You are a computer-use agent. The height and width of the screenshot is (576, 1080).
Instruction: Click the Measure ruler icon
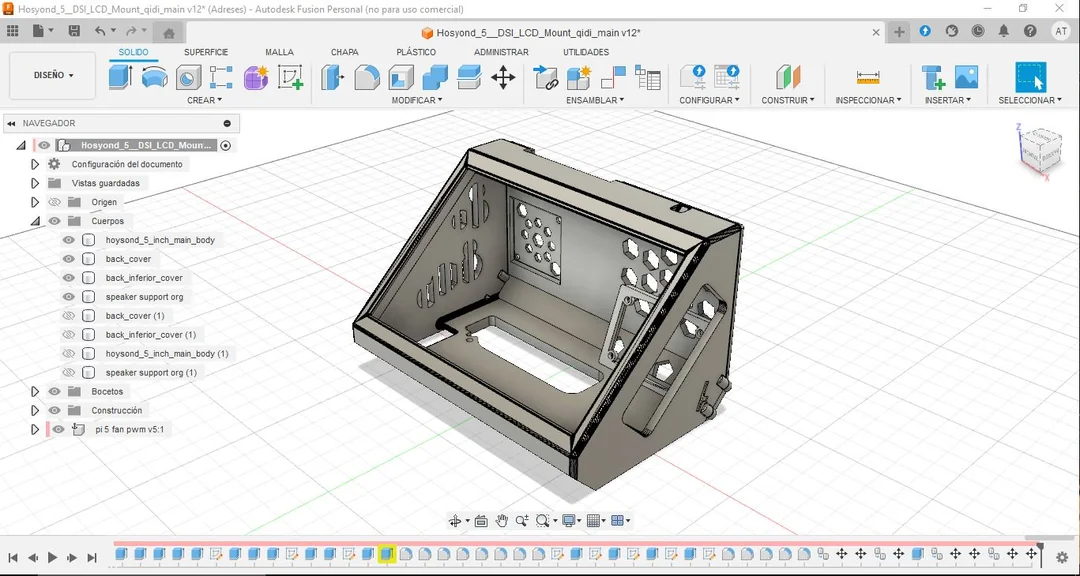pyautogui.click(x=868, y=77)
